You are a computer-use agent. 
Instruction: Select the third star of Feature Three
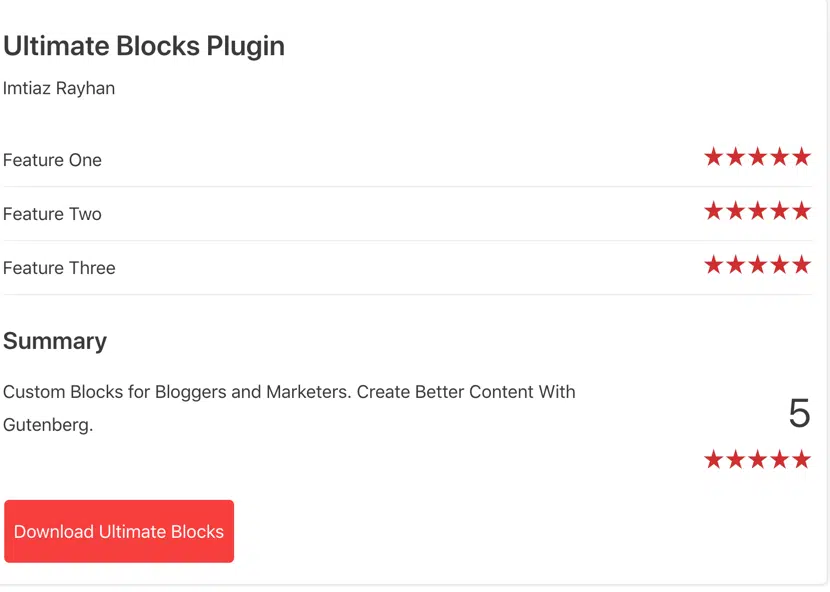[x=757, y=265]
